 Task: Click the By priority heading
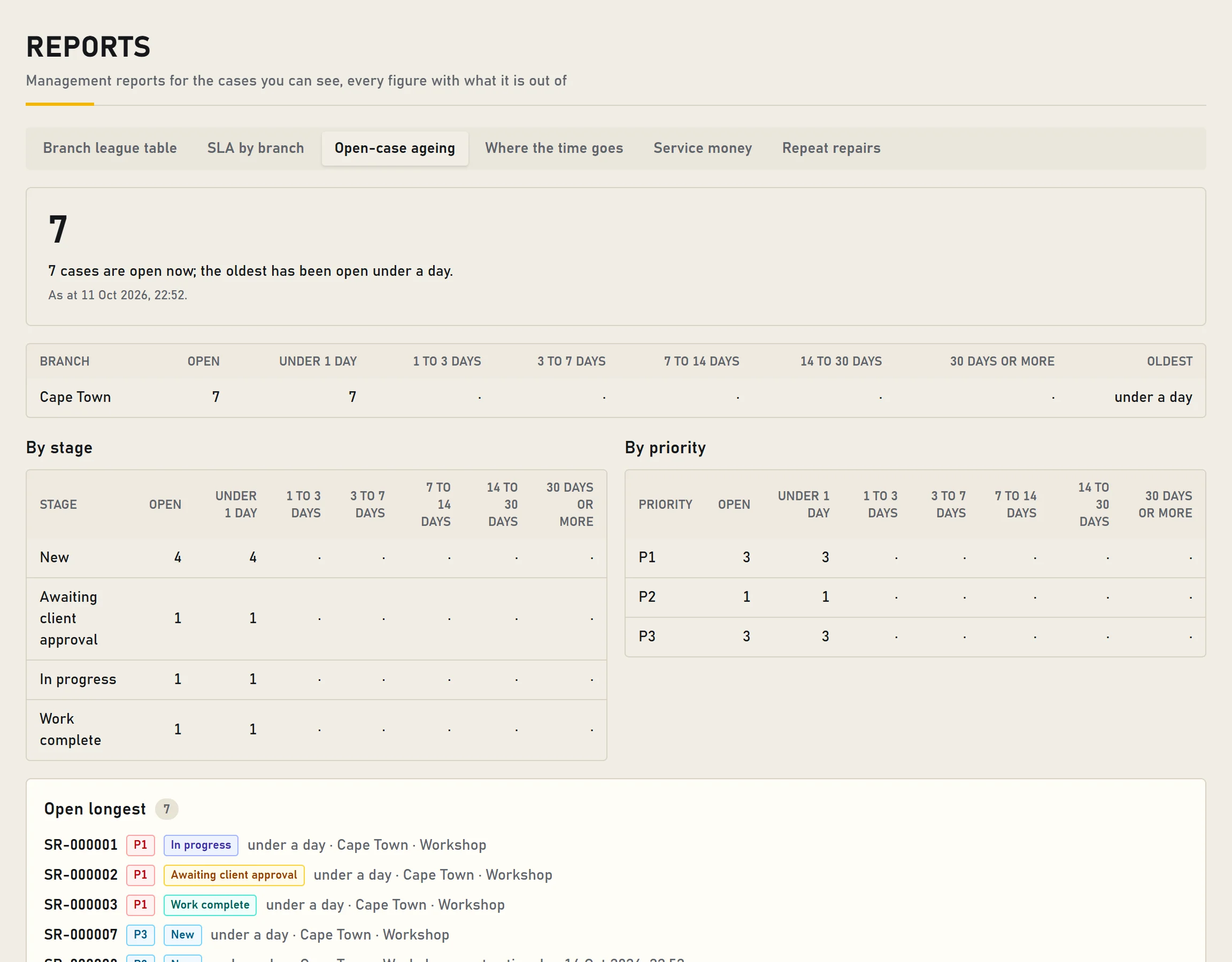pos(665,448)
